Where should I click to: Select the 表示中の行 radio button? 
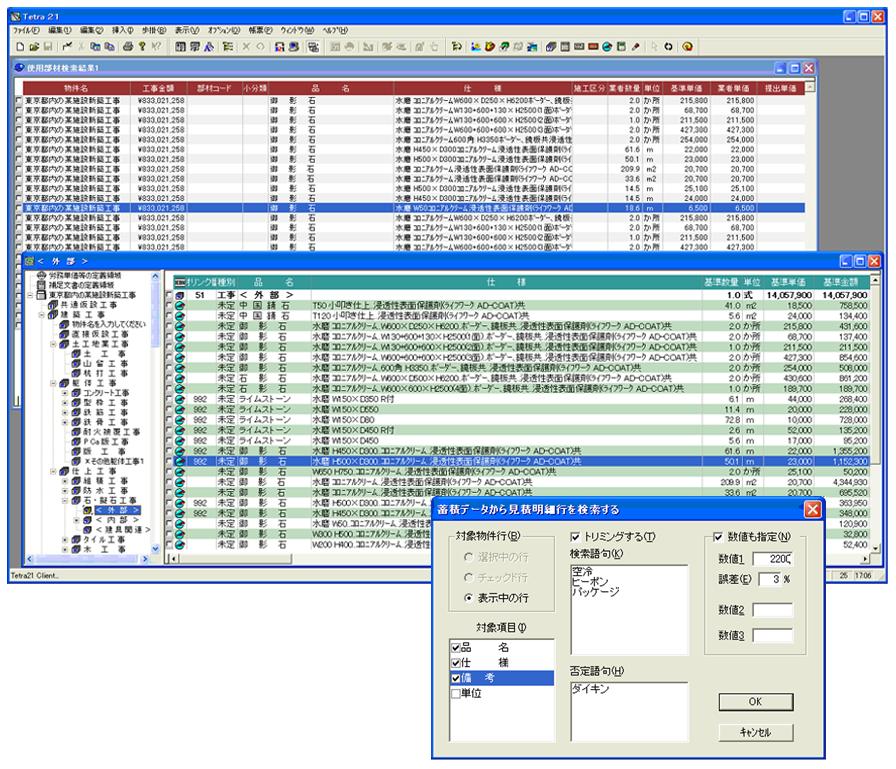tap(467, 598)
